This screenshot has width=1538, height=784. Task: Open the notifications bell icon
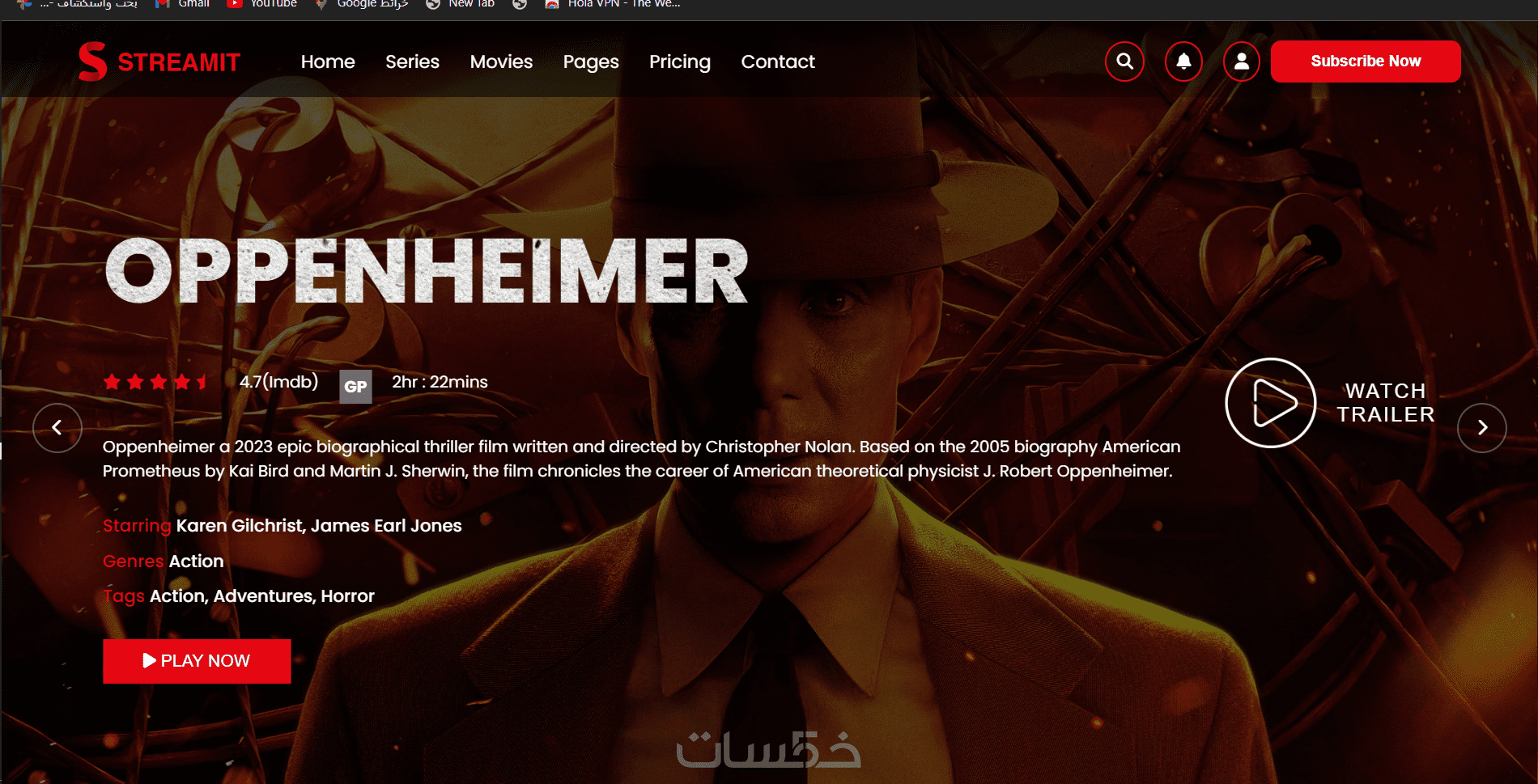click(1183, 61)
